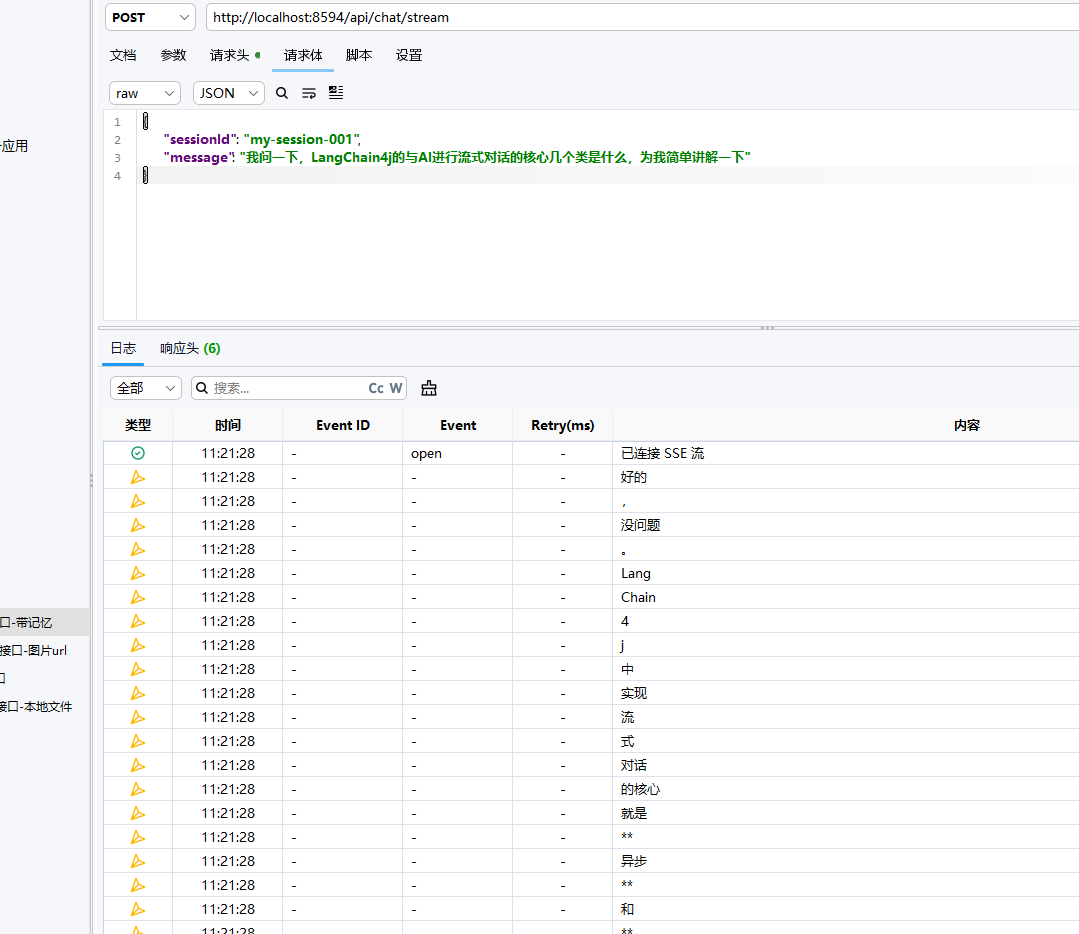Click message icon beside '好的' row
Viewport: 1079px width, 934px height.
click(138, 477)
